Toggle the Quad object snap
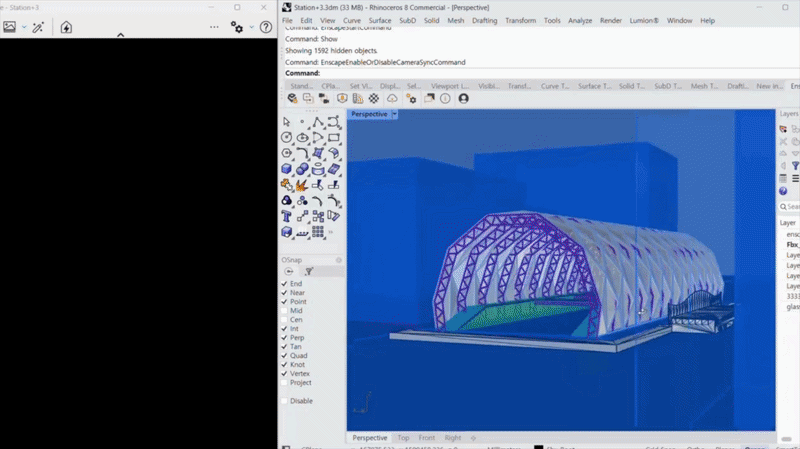Image resolution: width=800 pixels, height=449 pixels. click(x=284, y=356)
